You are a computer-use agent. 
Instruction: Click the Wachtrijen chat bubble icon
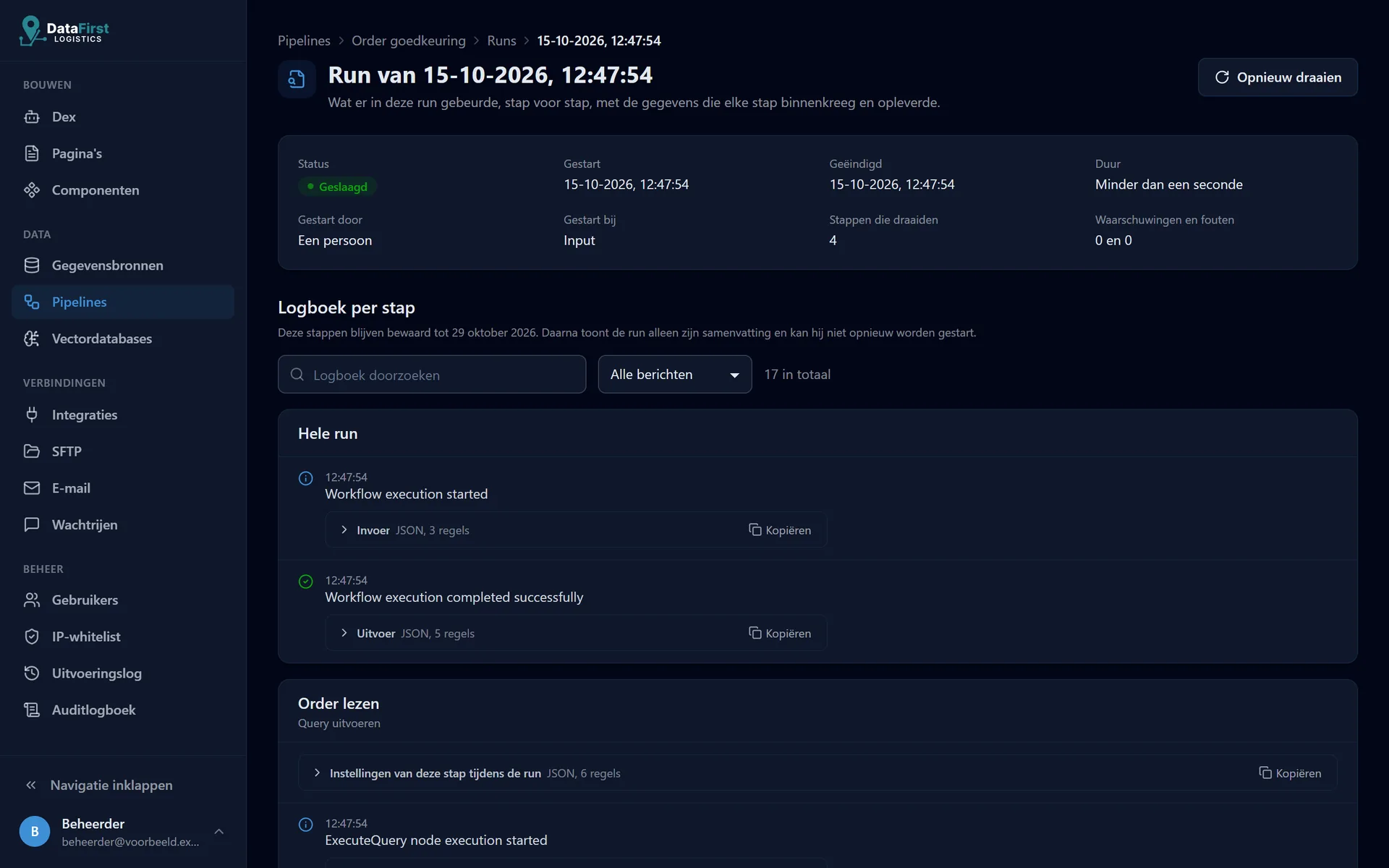point(32,524)
